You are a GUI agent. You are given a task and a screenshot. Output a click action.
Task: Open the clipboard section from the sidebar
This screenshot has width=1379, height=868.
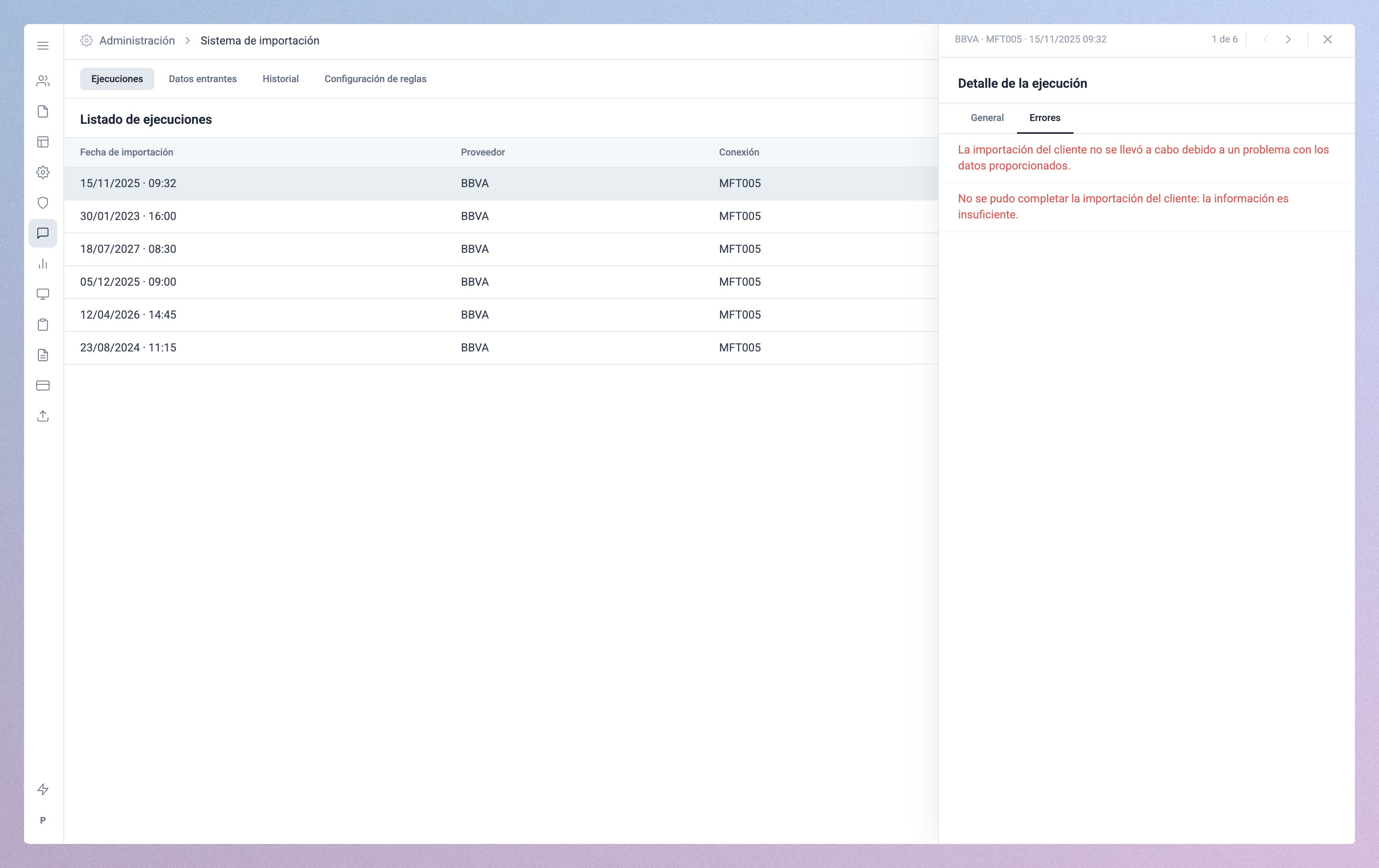(x=43, y=325)
